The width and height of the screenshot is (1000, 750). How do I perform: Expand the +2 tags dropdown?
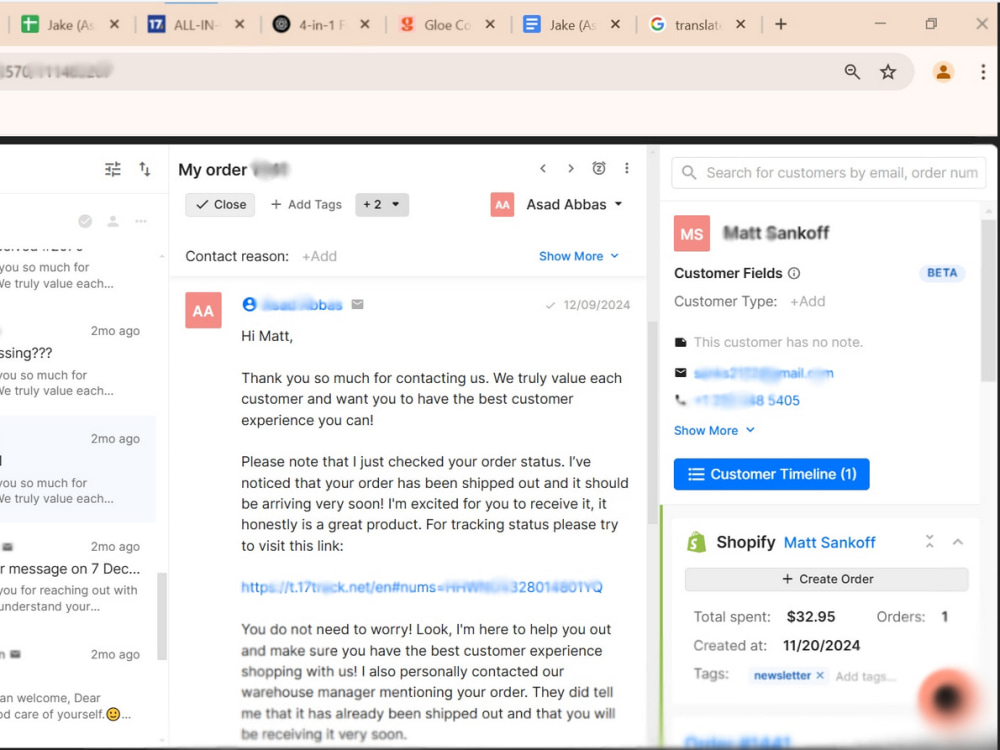click(381, 205)
